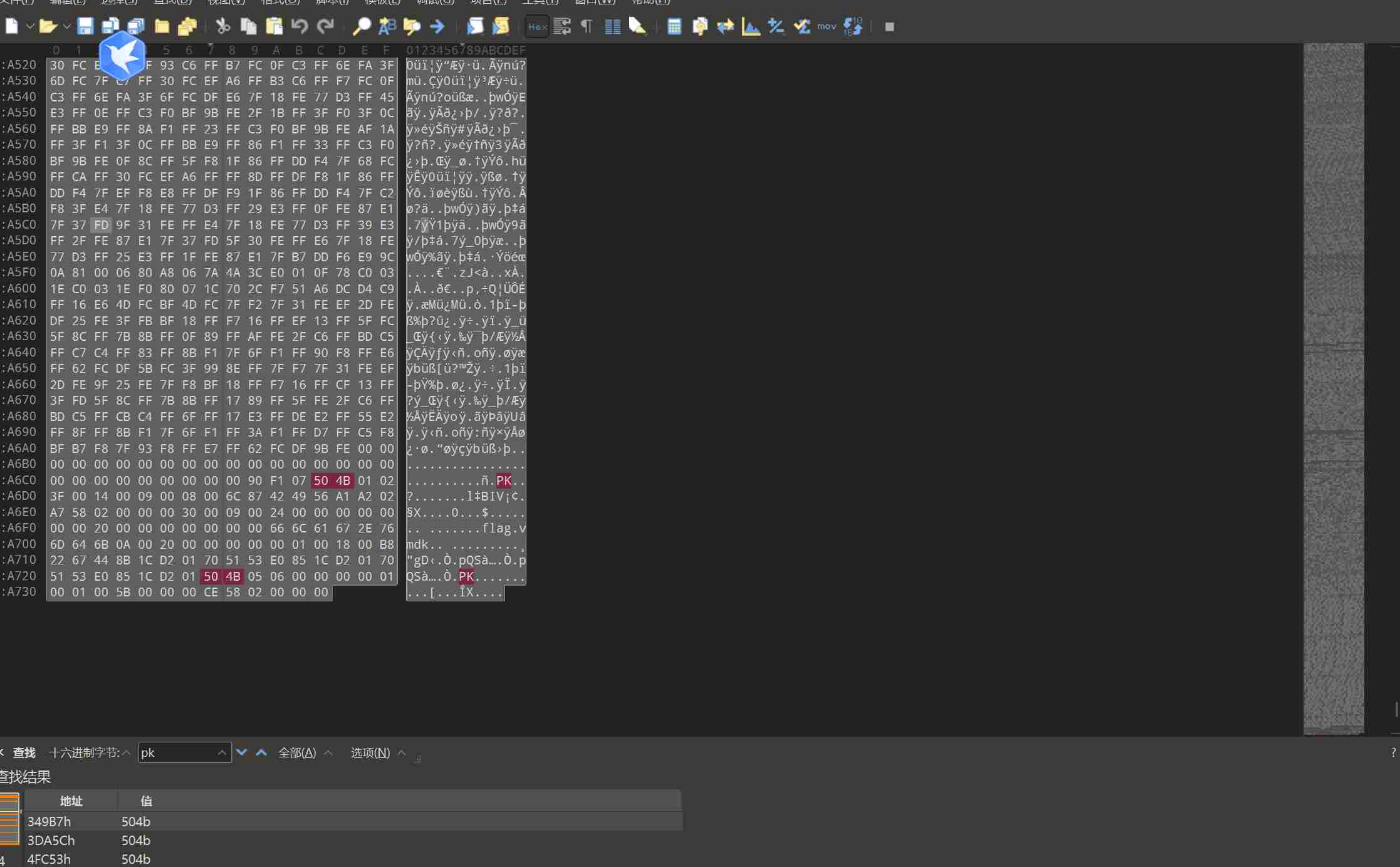
Task: Click the Save file floppy disk icon
Action: (85, 26)
